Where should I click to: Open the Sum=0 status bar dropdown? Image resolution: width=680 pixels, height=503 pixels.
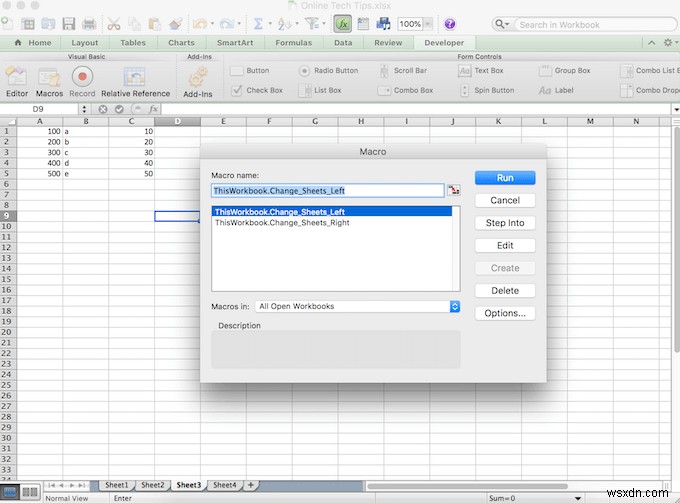[x=577, y=498]
